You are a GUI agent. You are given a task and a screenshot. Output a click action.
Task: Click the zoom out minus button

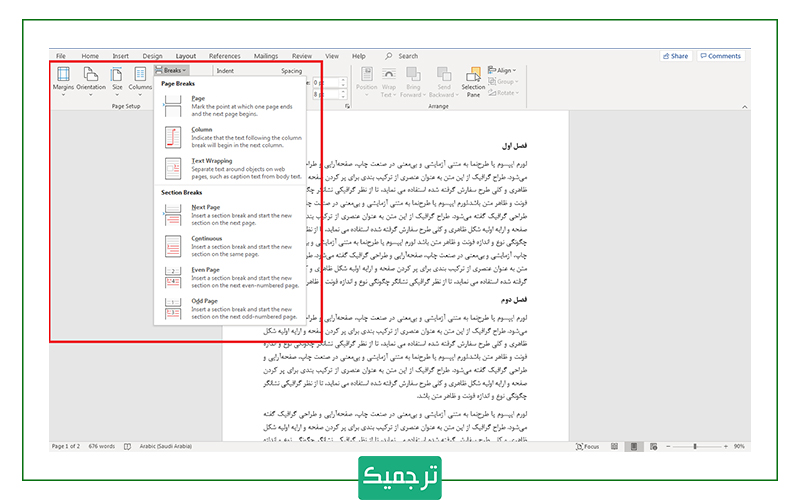(668, 446)
